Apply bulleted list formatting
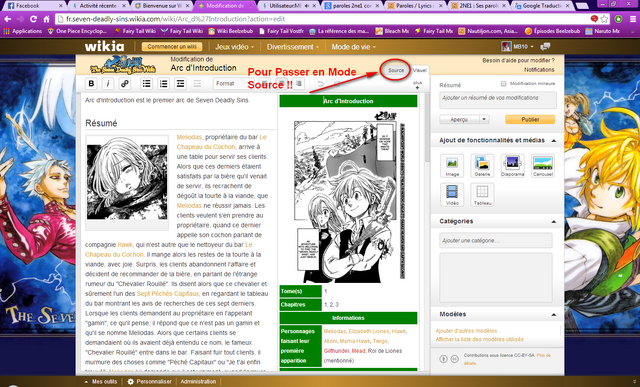Screen dimensions: 640x387 [x=147, y=84]
